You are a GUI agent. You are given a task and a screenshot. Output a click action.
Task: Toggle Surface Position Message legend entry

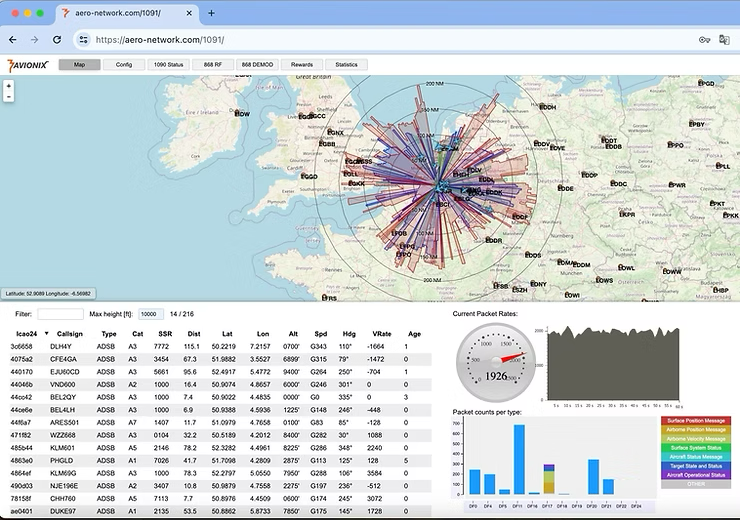[695, 420]
